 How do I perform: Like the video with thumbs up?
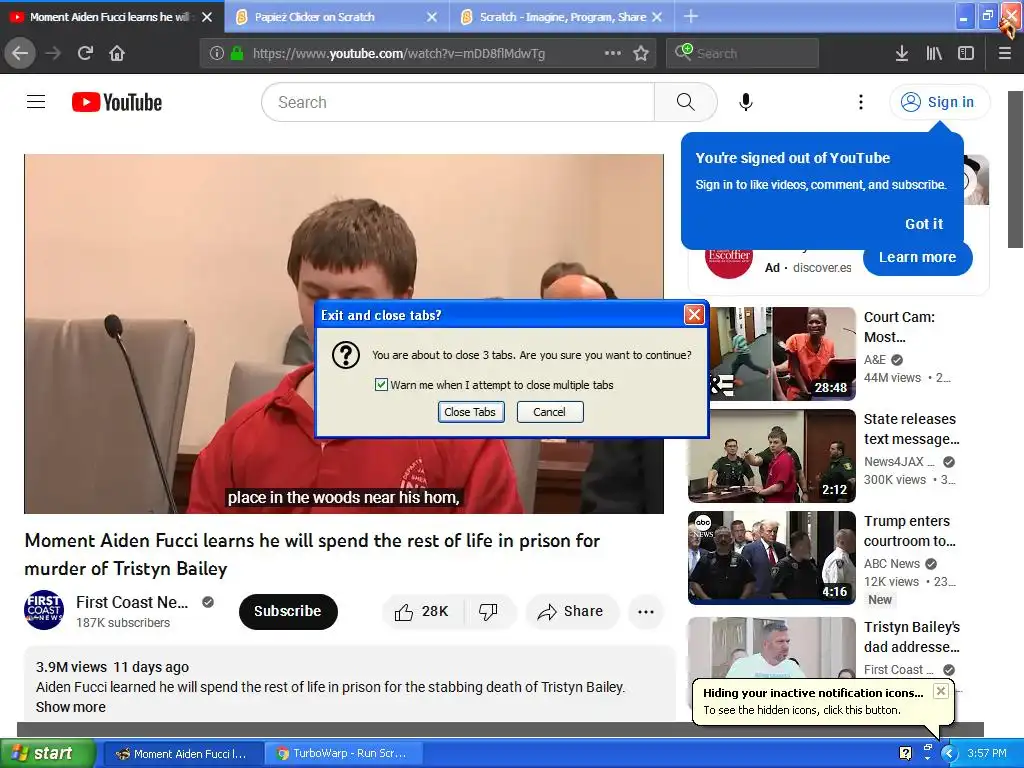[422, 612]
